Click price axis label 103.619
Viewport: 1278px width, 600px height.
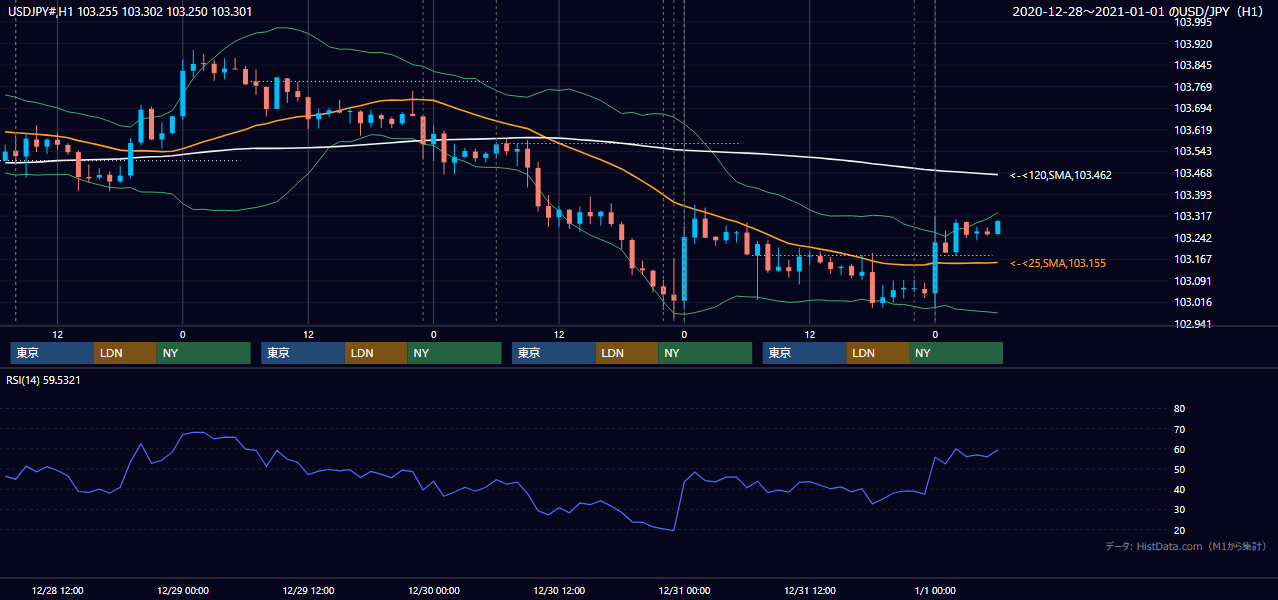coord(1193,130)
